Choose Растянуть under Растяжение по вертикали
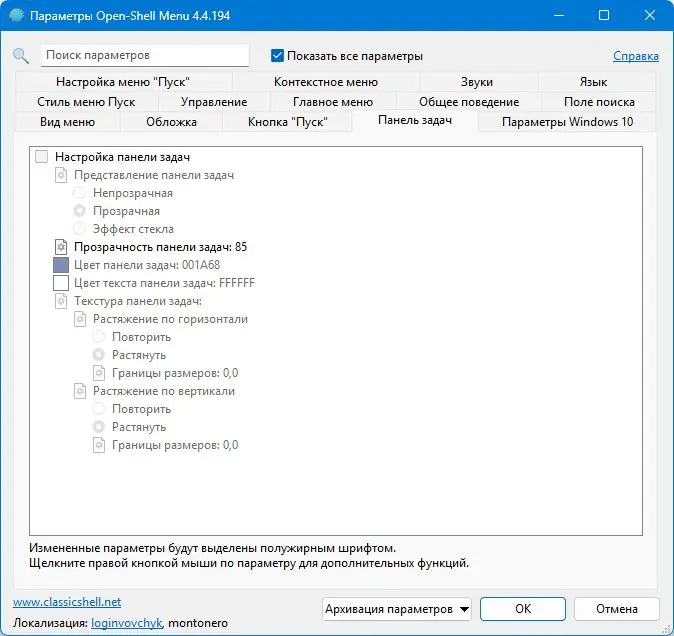 98,427
